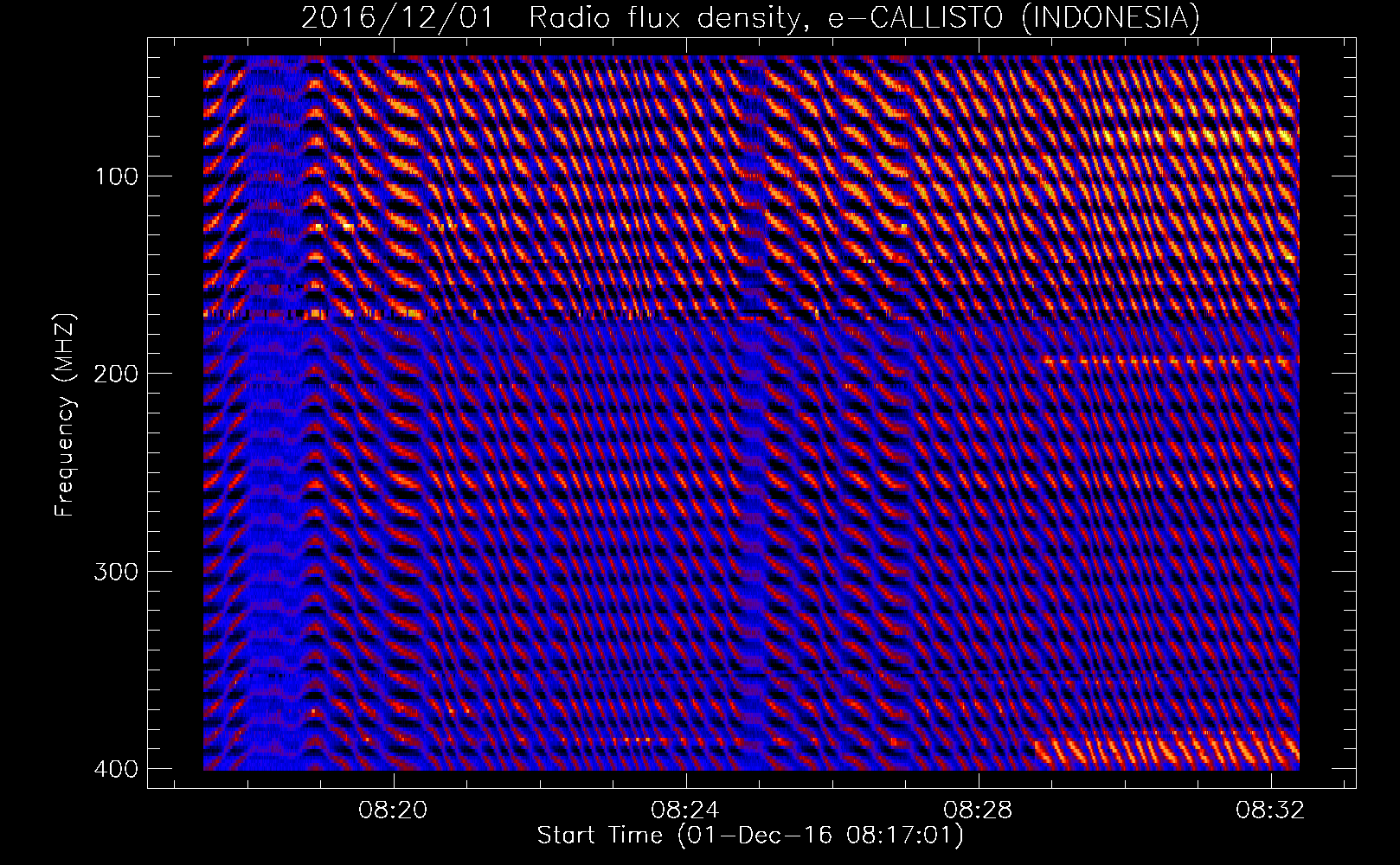
Task: Click the 08:32 time tick label
Action: [1271, 811]
